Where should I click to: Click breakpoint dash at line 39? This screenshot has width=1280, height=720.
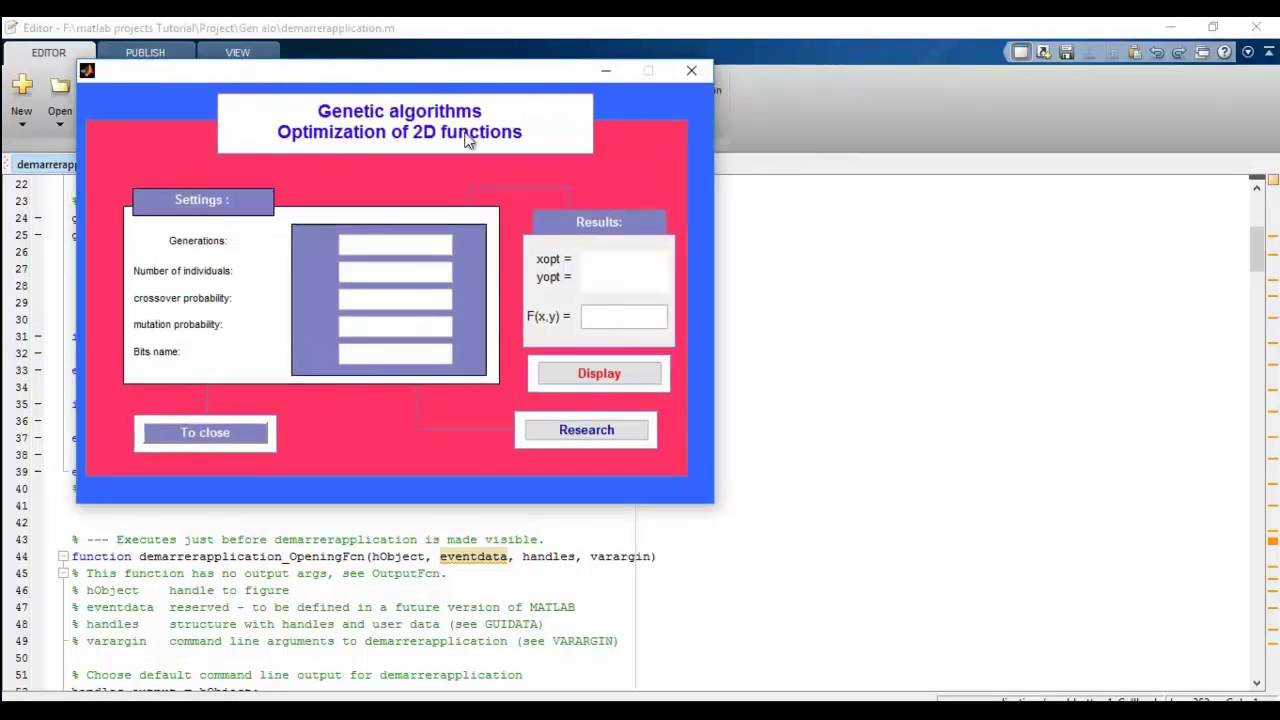point(38,472)
